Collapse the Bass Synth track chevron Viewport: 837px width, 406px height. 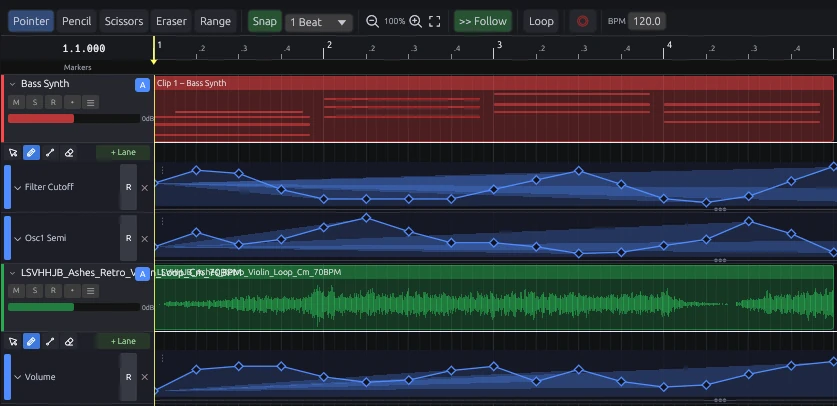[12, 84]
